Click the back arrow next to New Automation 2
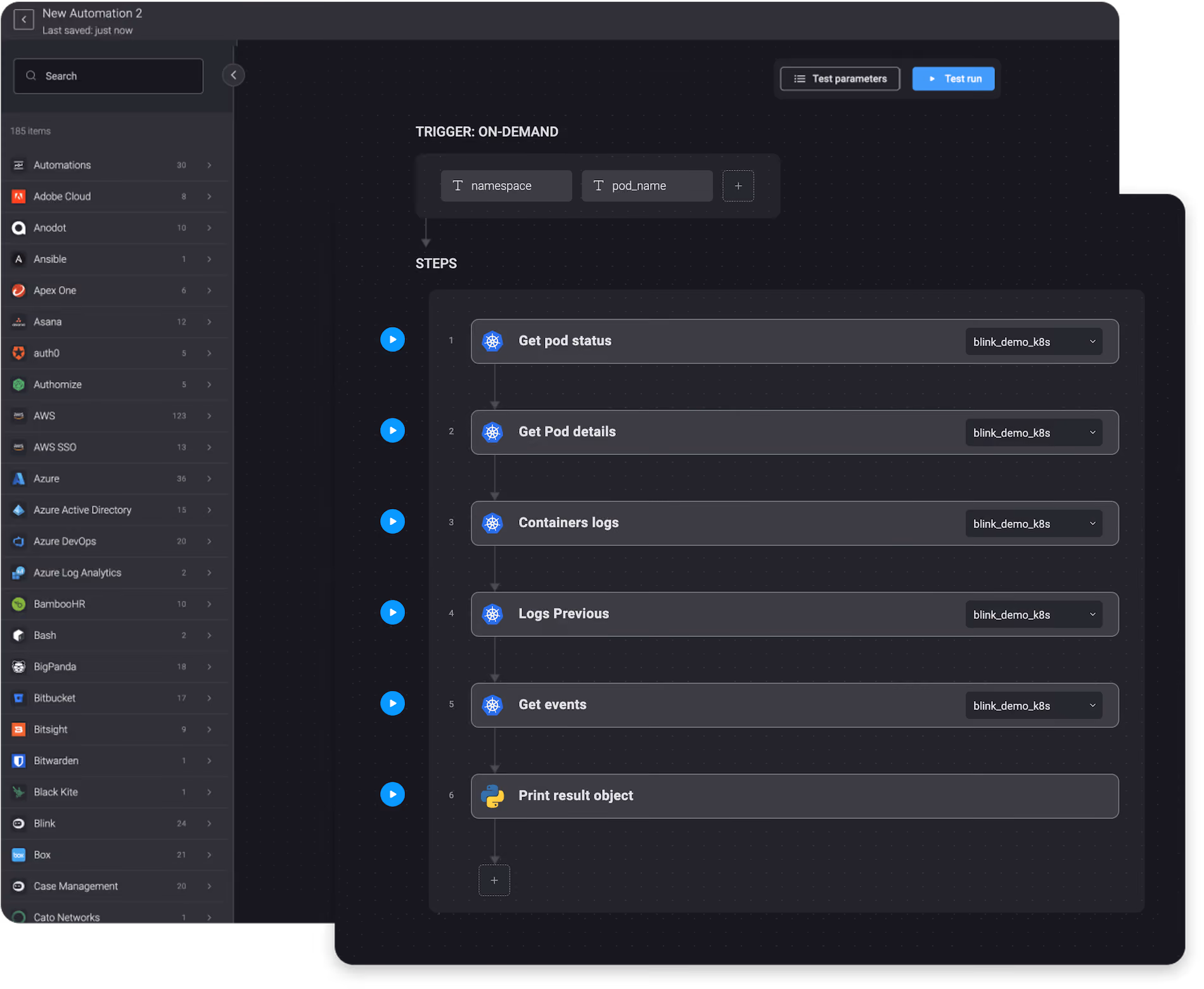This screenshot has height=989, width=1204. pyautogui.click(x=23, y=20)
